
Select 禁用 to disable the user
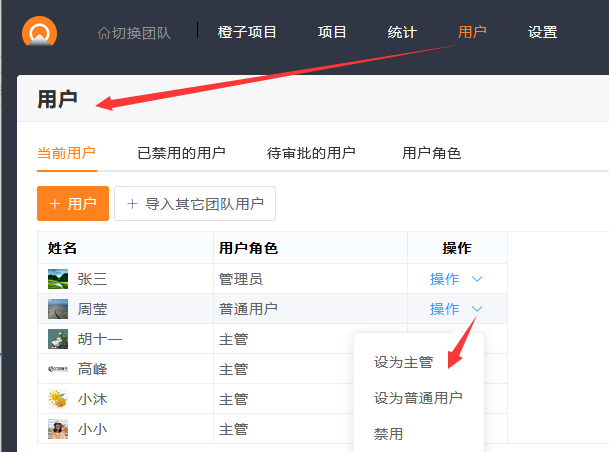pyautogui.click(x=388, y=434)
